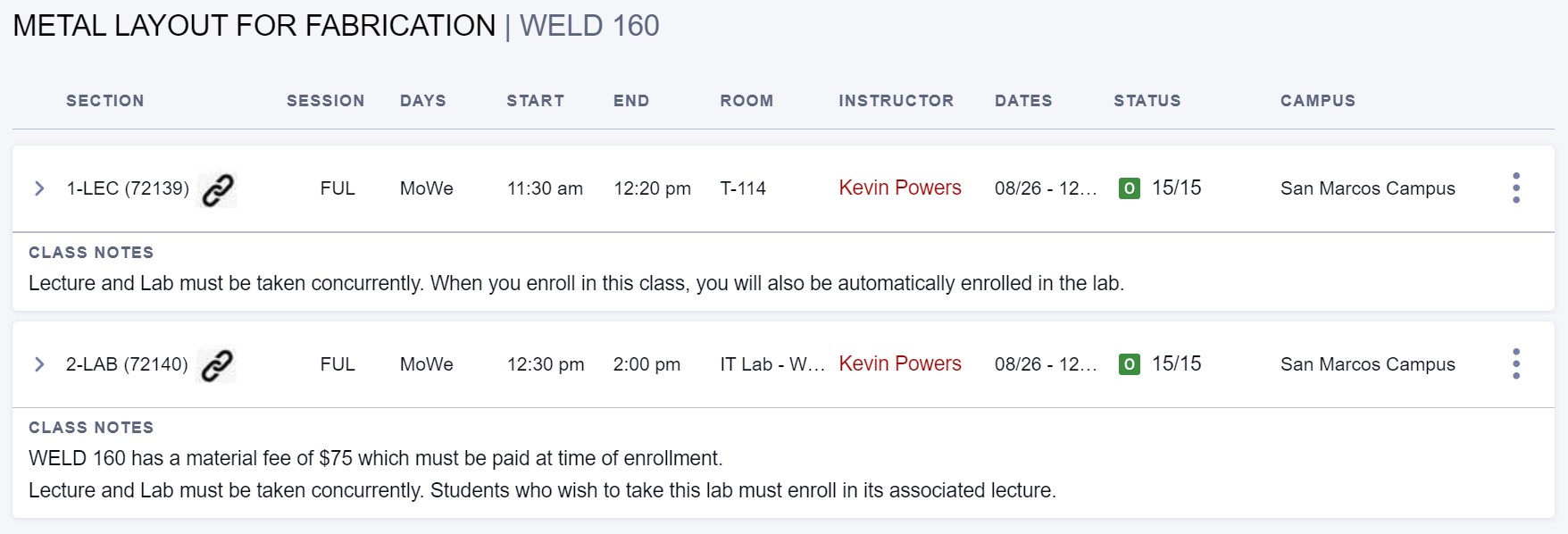
Task: Expand the 2-LAB (72140) section row
Action: [x=39, y=364]
